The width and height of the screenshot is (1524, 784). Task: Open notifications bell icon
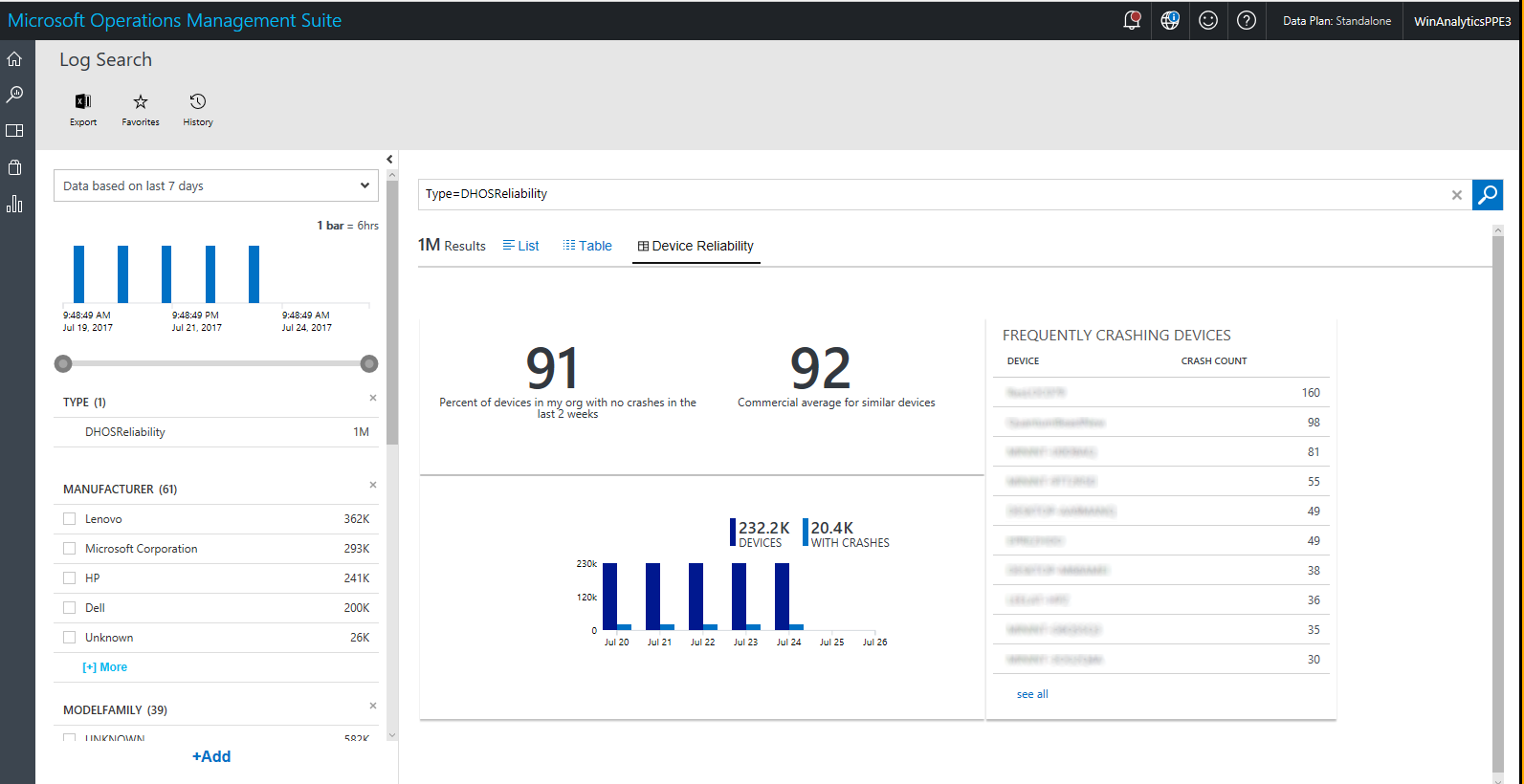coord(1132,20)
